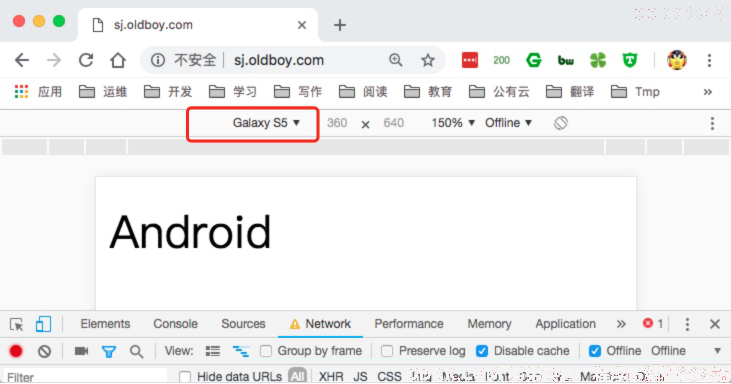Viewport: 731px width, 384px height.
Task: Edit the viewport height 640 field
Action: point(393,123)
